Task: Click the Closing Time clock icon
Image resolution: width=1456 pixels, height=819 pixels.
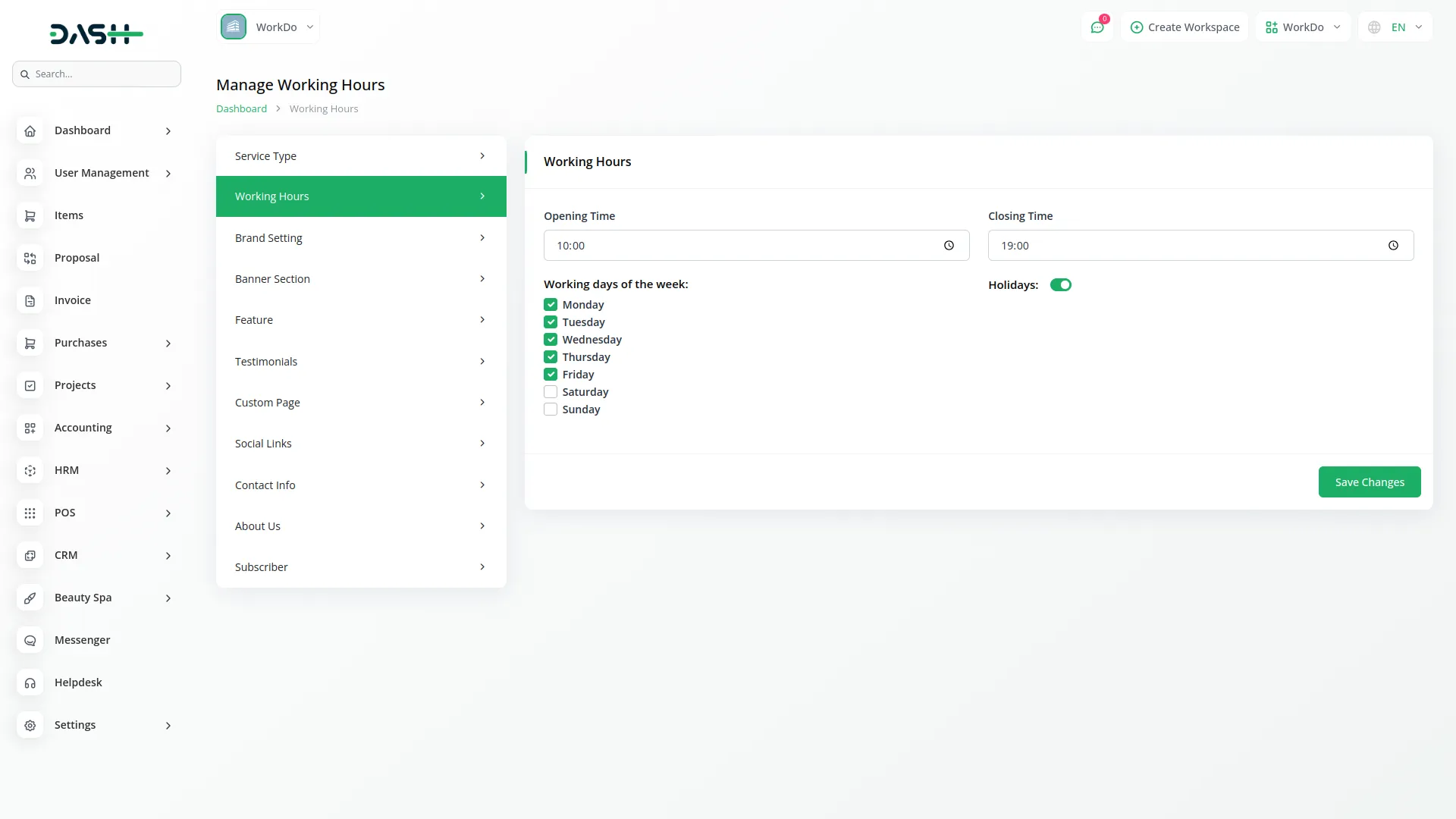Action: click(x=1393, y=246)
